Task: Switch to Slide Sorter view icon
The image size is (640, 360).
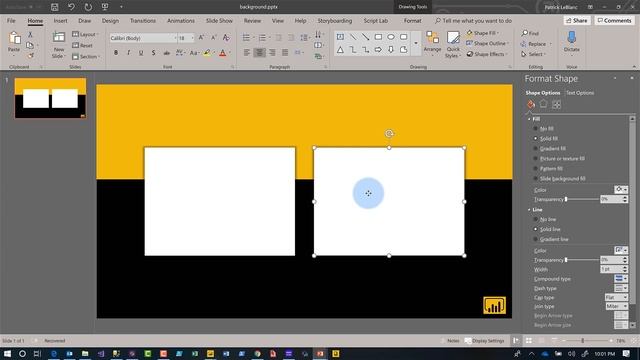Action: click(x=529, y=340)
